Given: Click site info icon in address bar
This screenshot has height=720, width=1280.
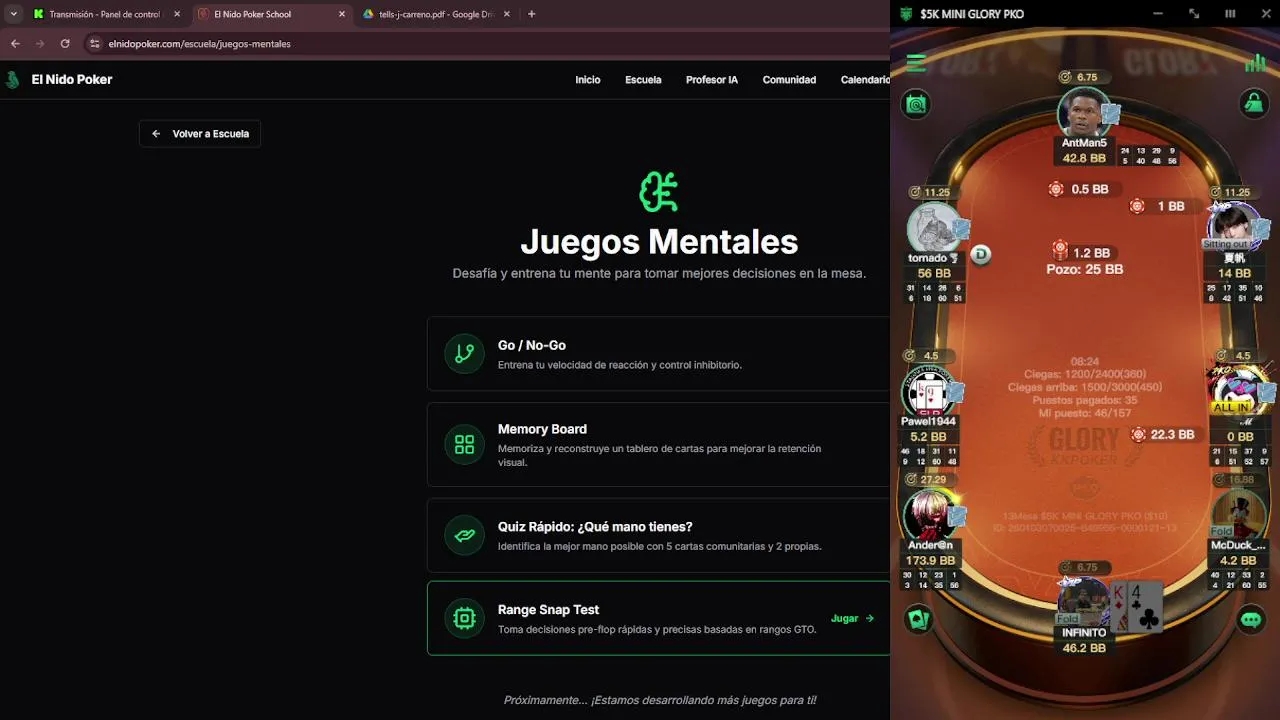Looking at the screenshot, I should point(95,44).
